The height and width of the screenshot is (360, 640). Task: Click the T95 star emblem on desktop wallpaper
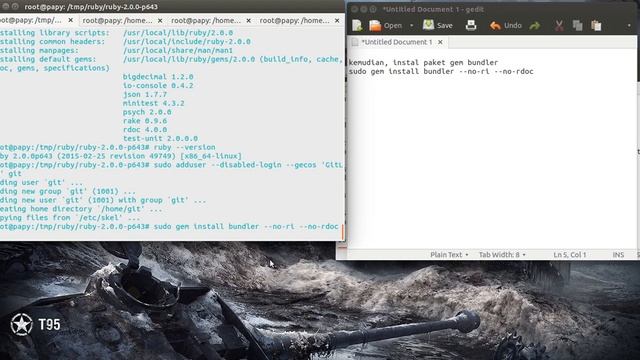(21, 325)
